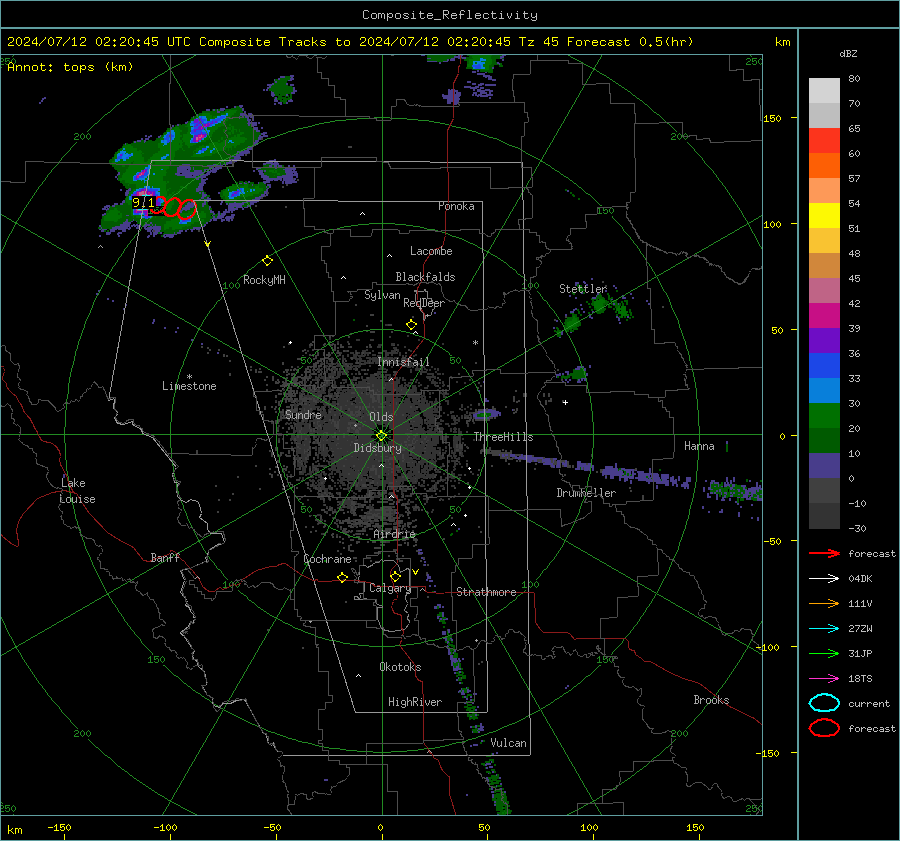900x841 pixels.
Task: Click the ThreeHills town label
Action: click(x=503, y=437)
